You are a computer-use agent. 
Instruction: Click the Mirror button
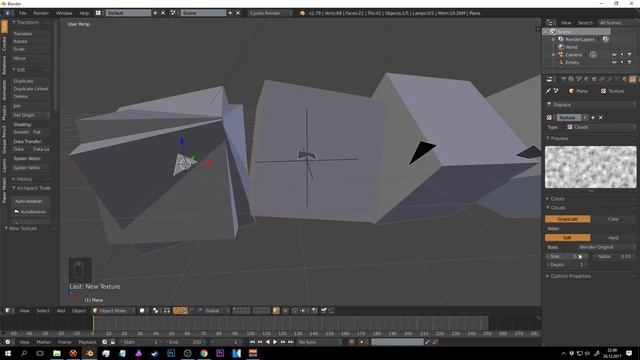click(31, 58)
